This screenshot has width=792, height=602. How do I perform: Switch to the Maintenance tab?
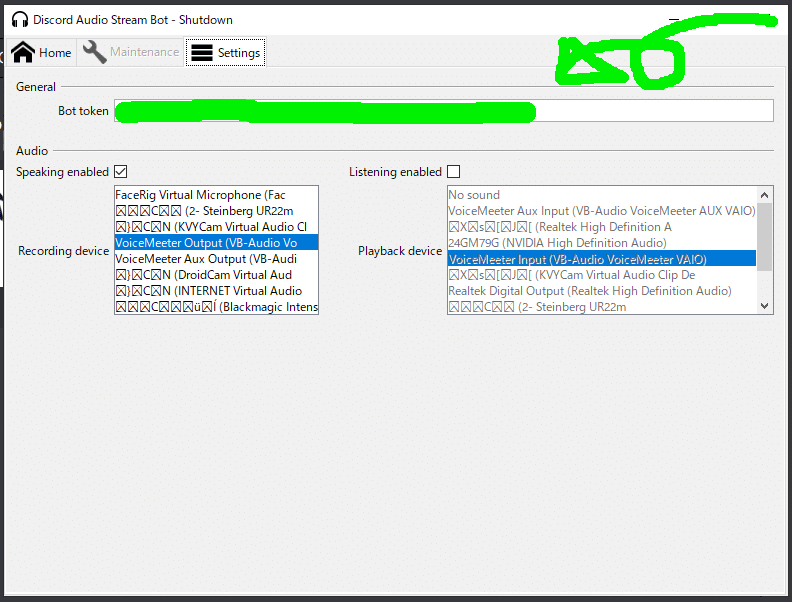tap(130, 52)
